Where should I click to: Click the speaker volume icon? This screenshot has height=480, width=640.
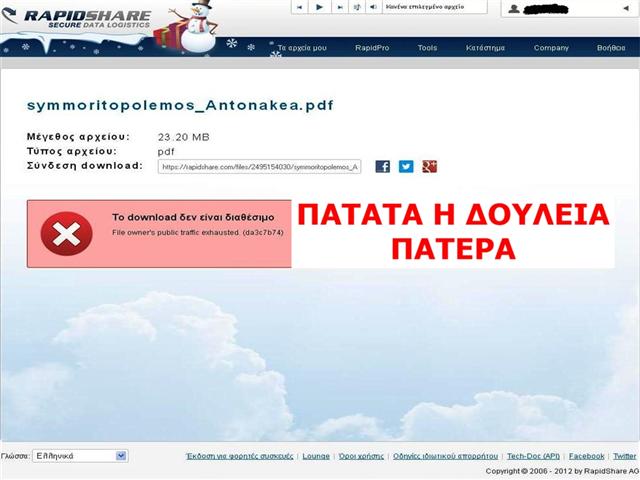coord(373,7)
